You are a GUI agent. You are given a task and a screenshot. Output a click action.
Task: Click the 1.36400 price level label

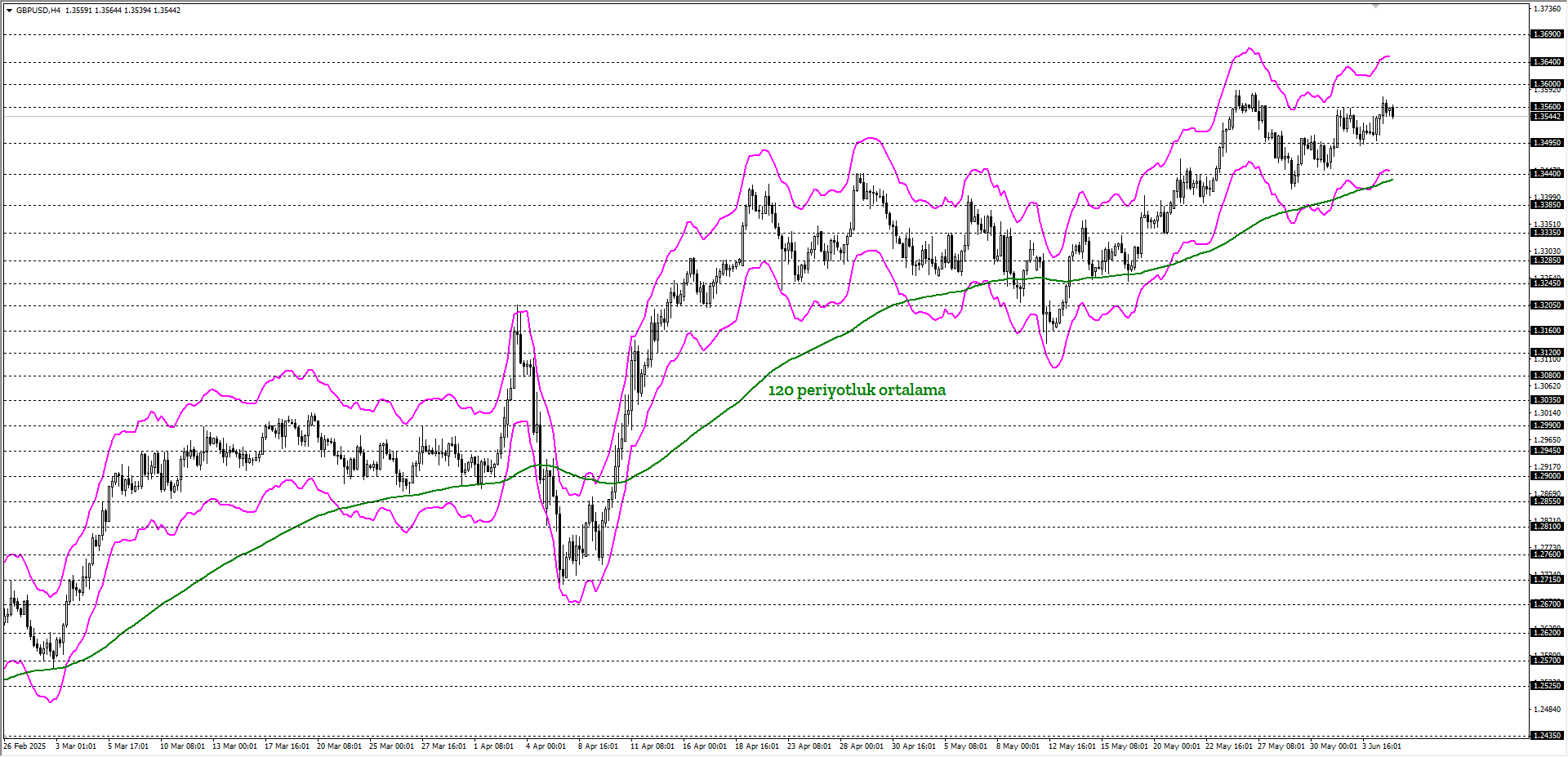coord(1546,62)
